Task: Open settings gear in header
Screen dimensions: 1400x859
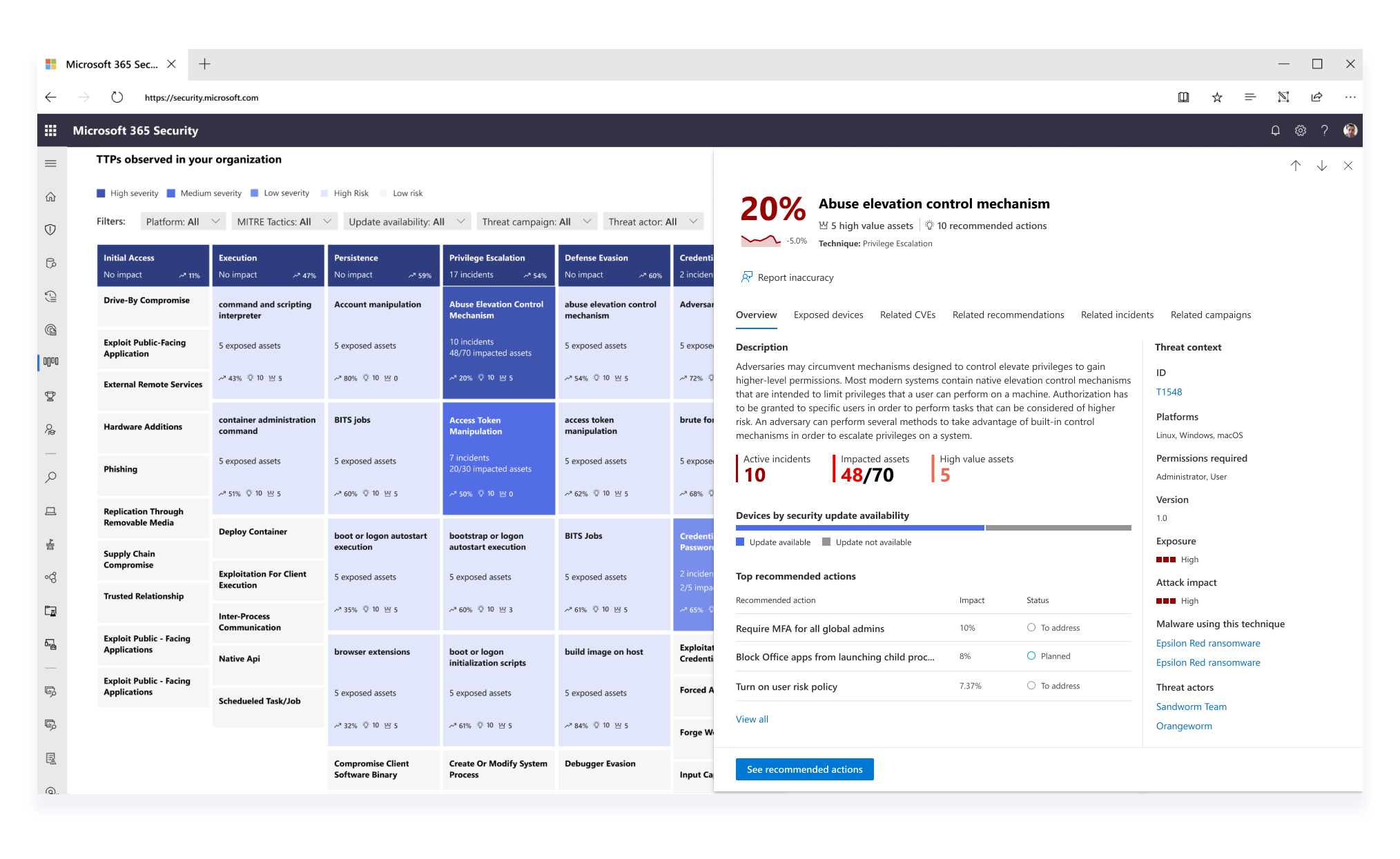Action: click(1300, 130)
